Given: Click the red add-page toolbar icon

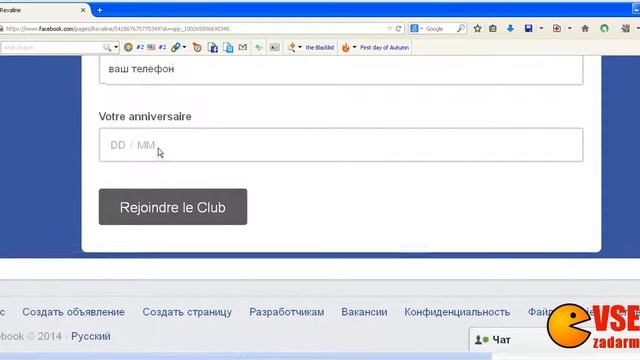Looking at the screenshot, I should [557, 29].
